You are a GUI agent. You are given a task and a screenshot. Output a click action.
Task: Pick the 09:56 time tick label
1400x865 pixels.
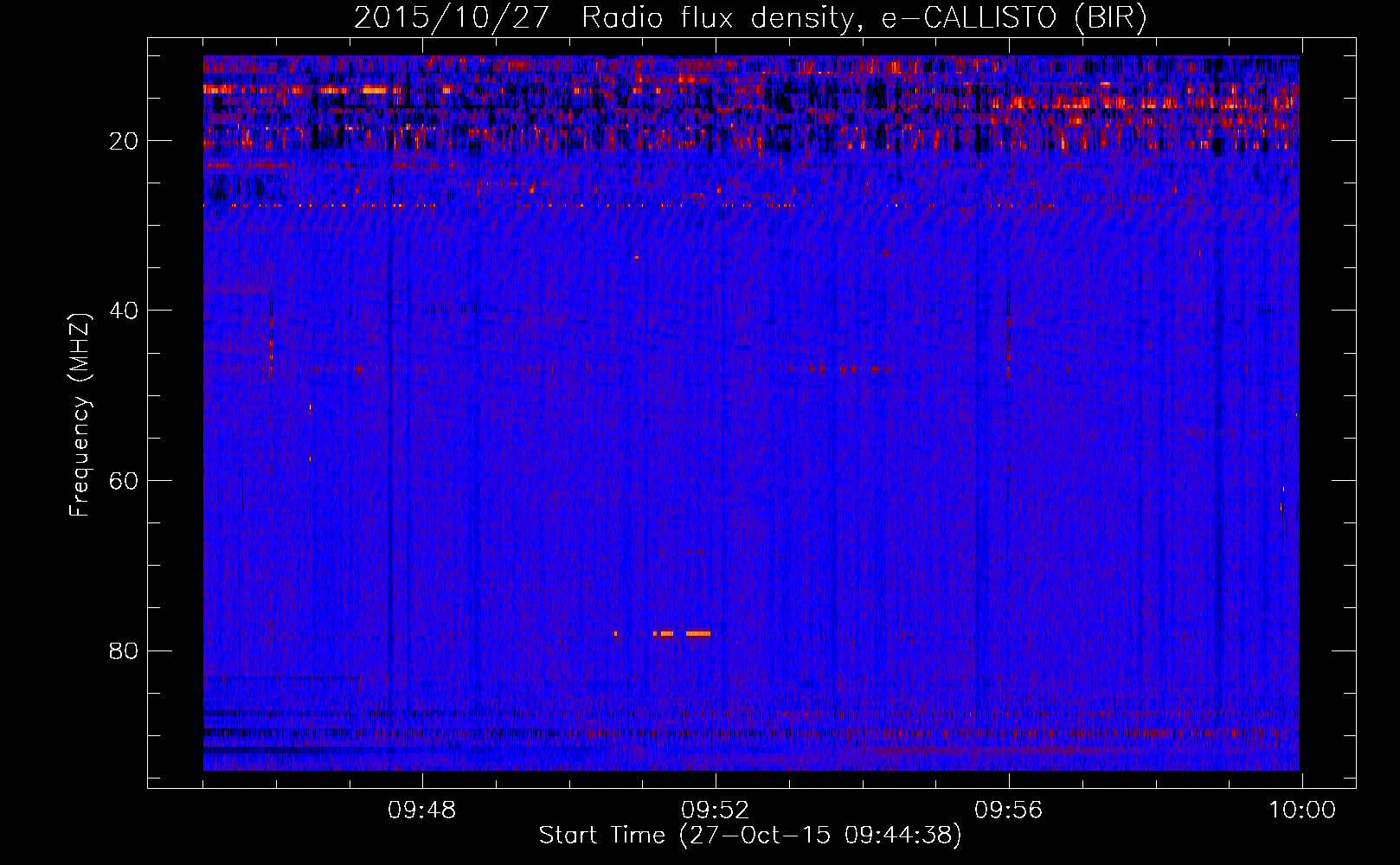tap(1009, 811)
